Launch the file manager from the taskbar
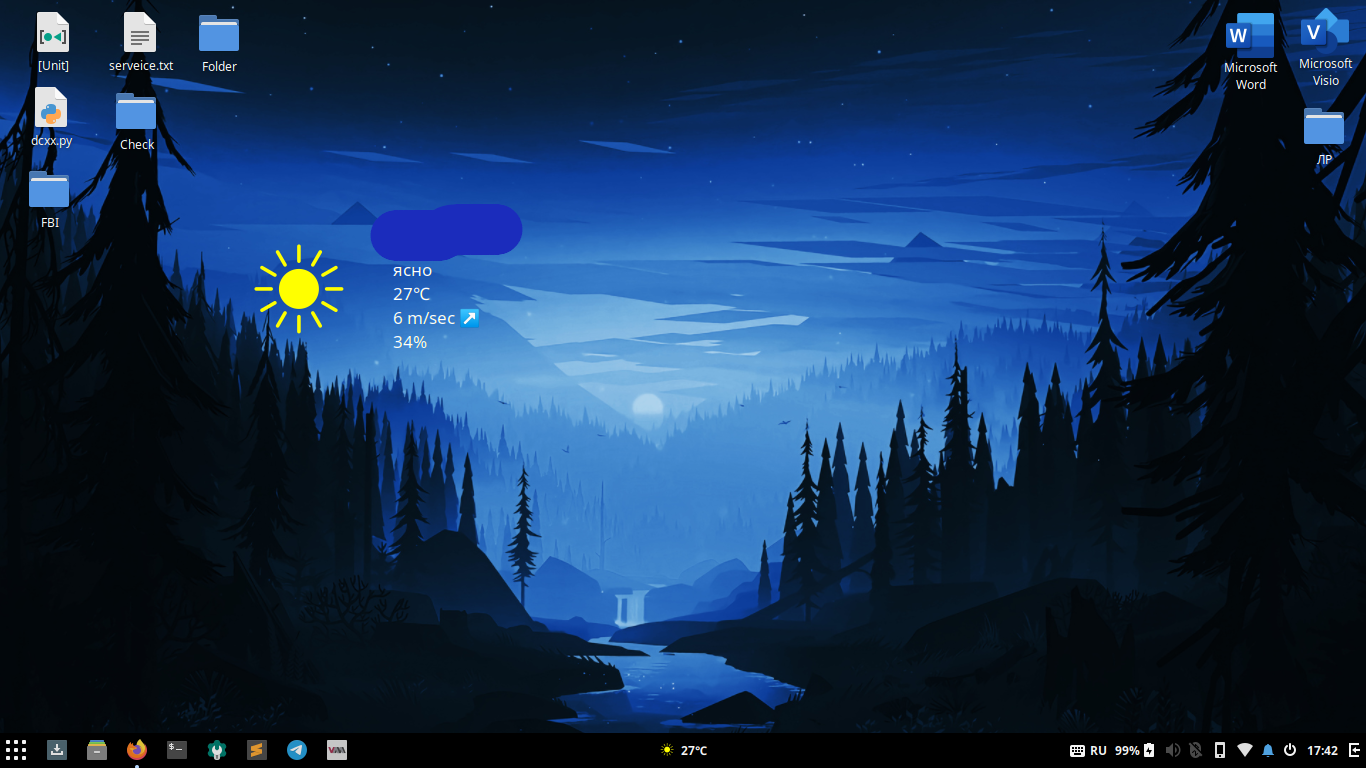 point(97,750)
